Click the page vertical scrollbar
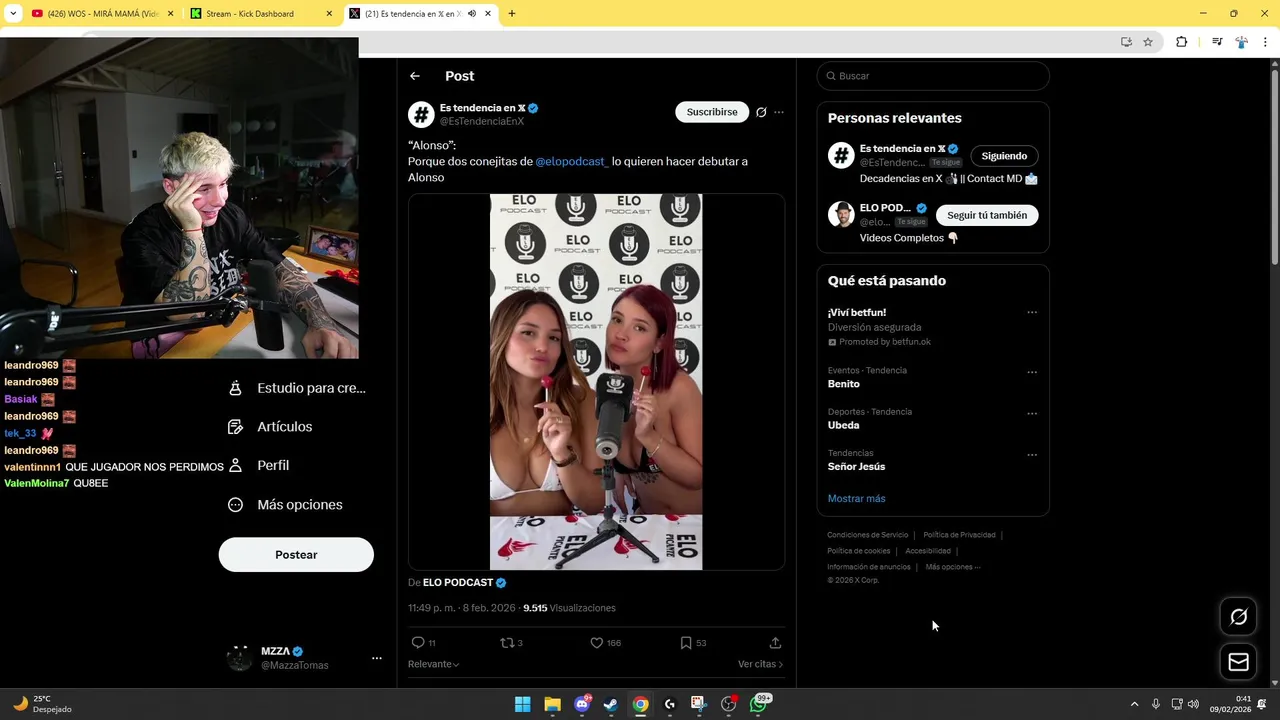Viewport: 1280px width, 720px height. click(1274, 165)
